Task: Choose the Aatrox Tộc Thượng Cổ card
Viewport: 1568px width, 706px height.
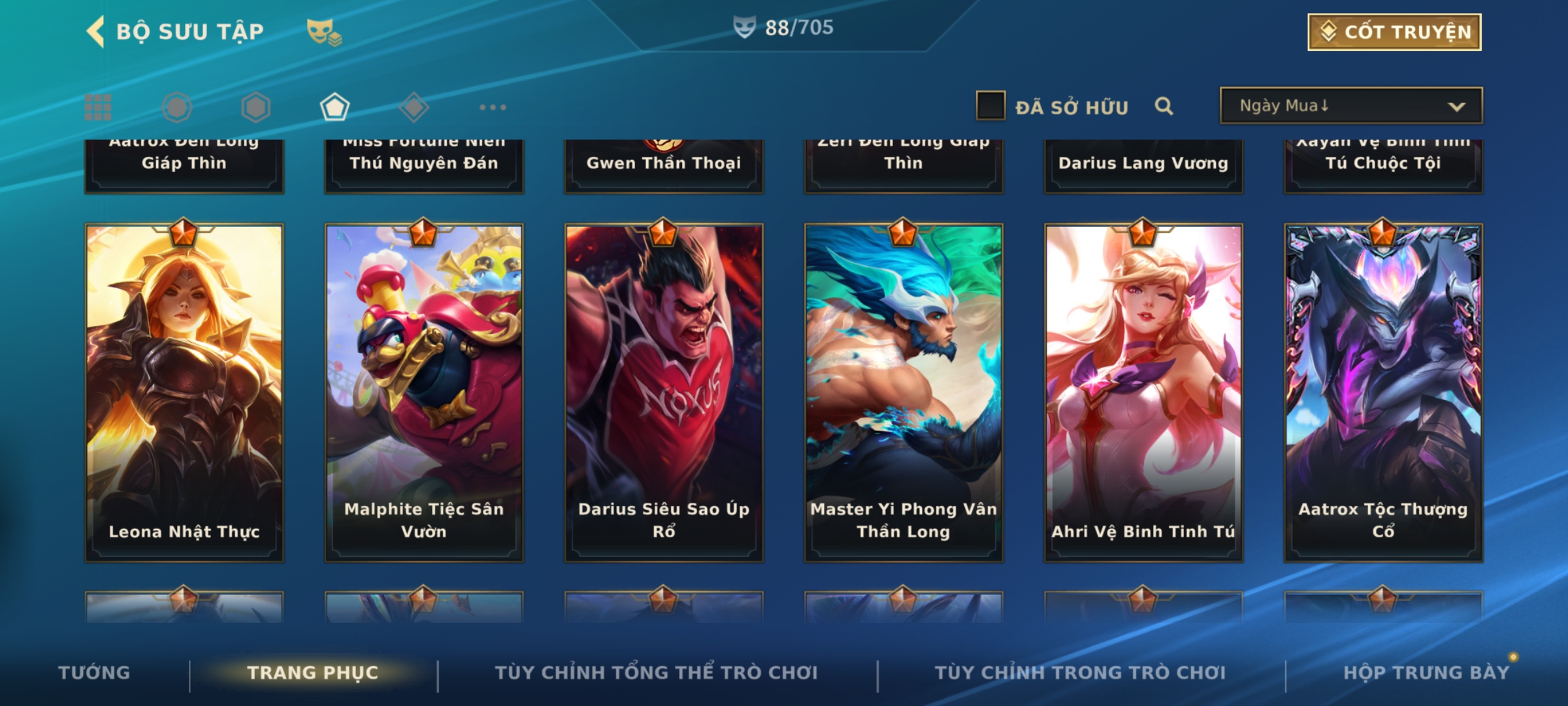Action: pos(1383,392)
